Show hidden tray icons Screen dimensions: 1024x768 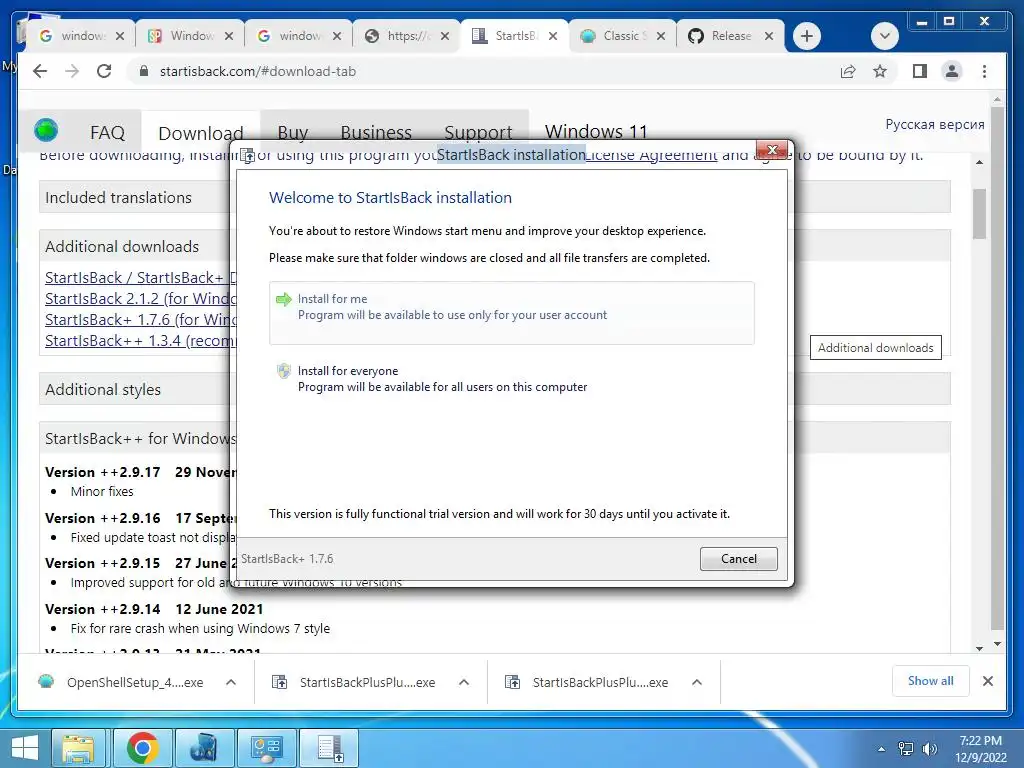click(x=881, y=749)
